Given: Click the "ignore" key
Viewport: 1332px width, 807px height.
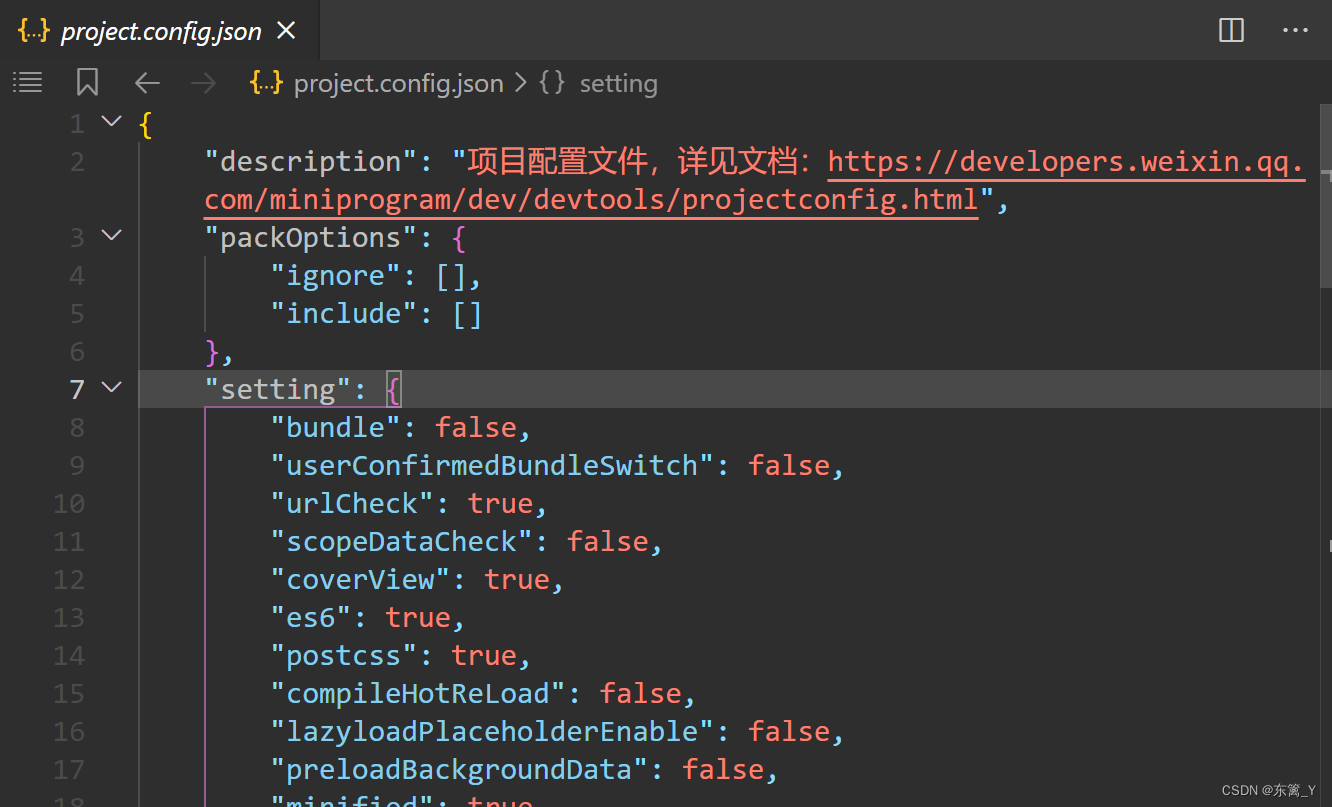Looking at the screenshot, I should 337,275.
